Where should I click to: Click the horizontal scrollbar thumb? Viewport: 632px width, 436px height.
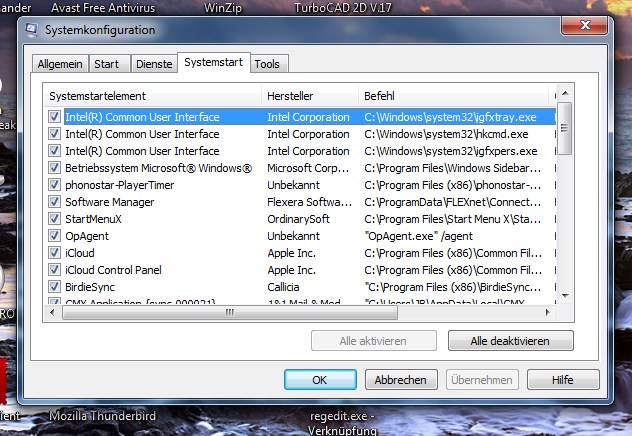(230, 313)
